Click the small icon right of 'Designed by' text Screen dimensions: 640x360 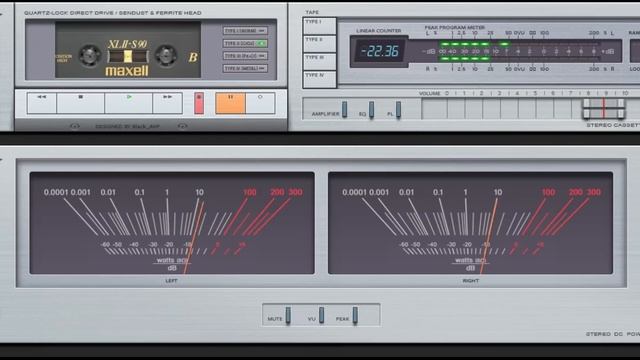(182, 126)
